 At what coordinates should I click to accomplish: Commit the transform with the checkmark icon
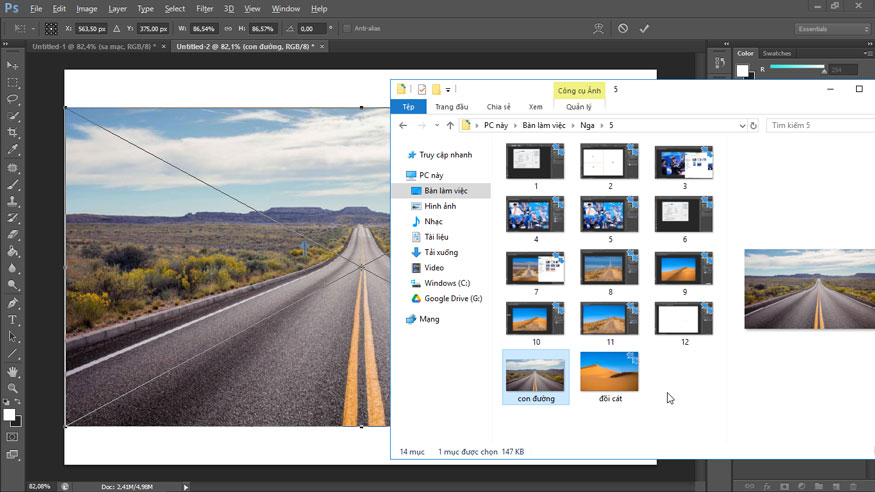(644, 29)
